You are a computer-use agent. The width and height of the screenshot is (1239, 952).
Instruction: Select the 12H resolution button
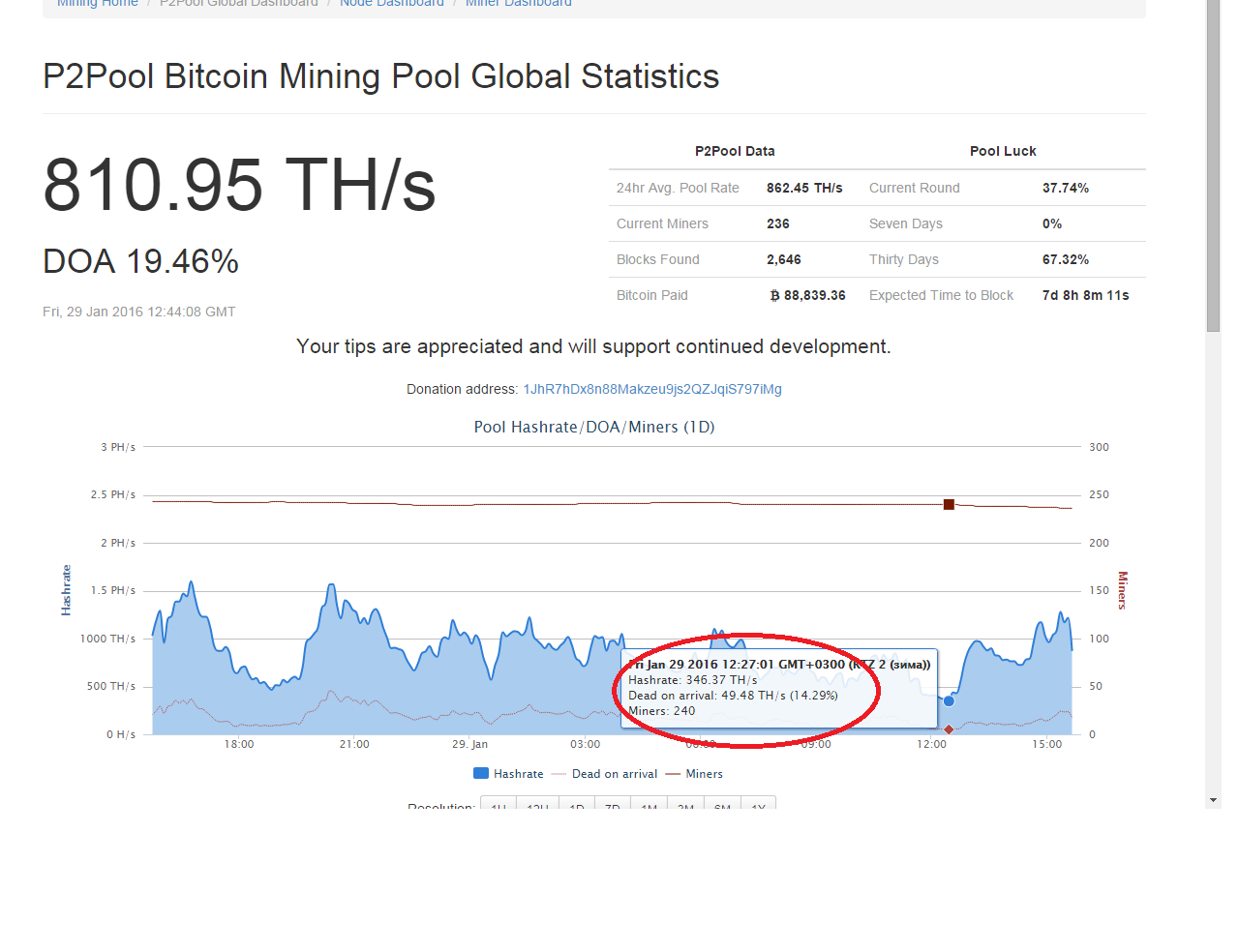pos(538,805)
